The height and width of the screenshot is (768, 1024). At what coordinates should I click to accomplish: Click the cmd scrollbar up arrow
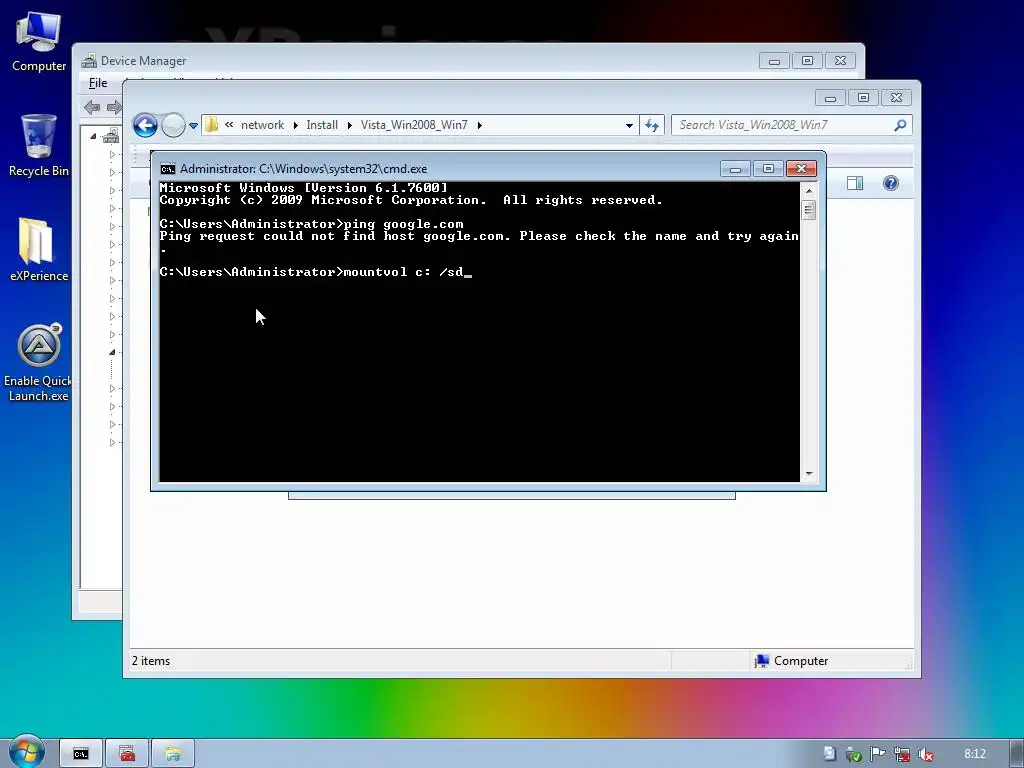pos(809,191)
